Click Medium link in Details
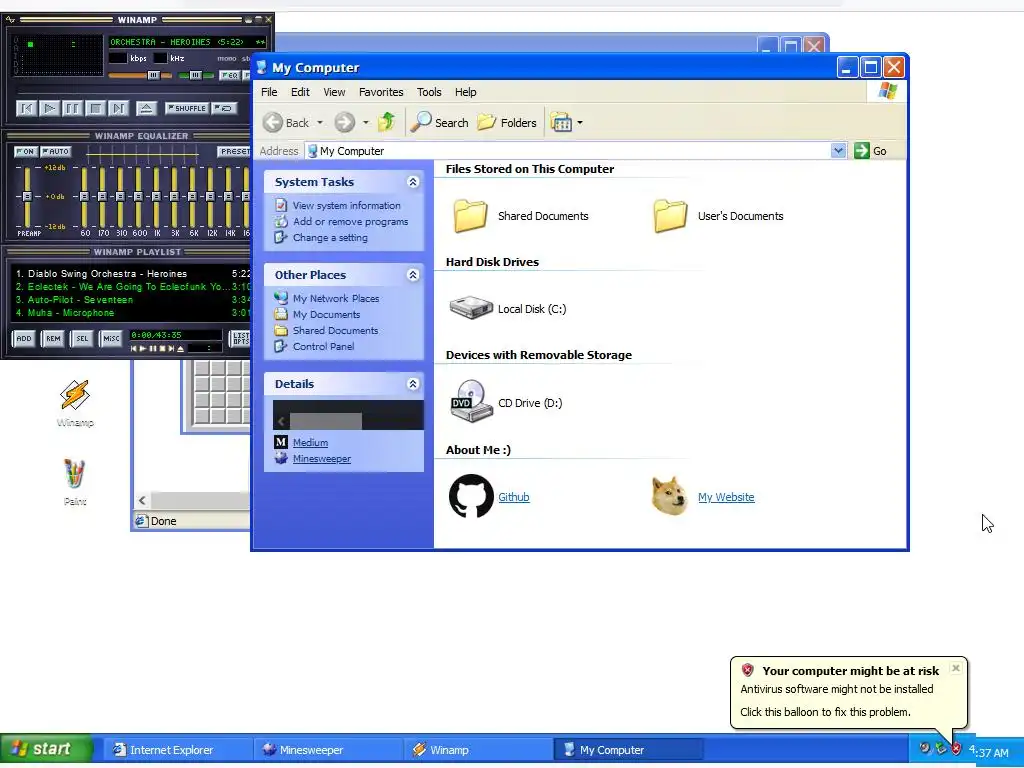Screen dimensions: 1024x768 click(310, 442)
